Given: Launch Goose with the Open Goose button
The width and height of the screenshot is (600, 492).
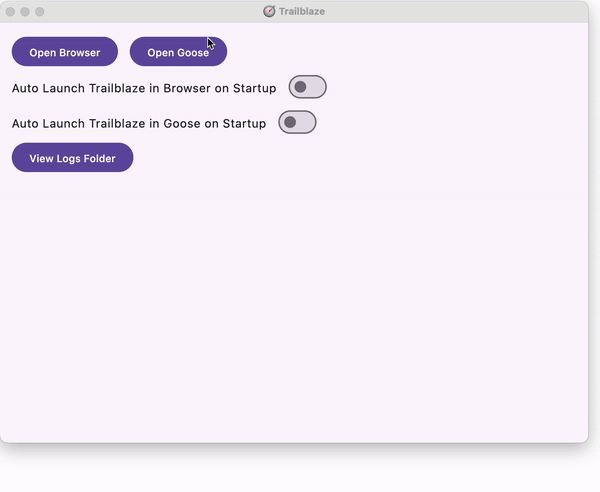Looking at the screenshot, I should tap(178, 52).
